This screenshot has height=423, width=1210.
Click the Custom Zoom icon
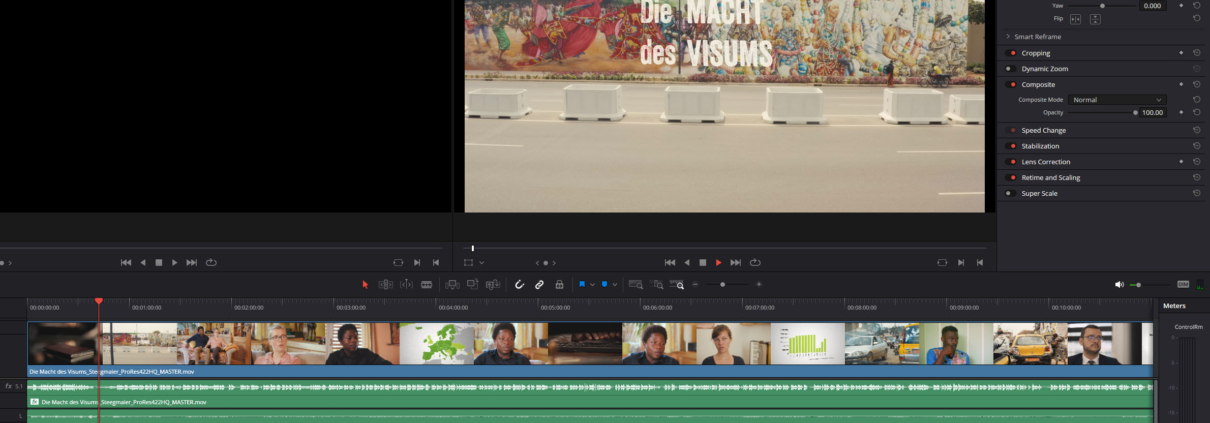click(x=678, y=285)
